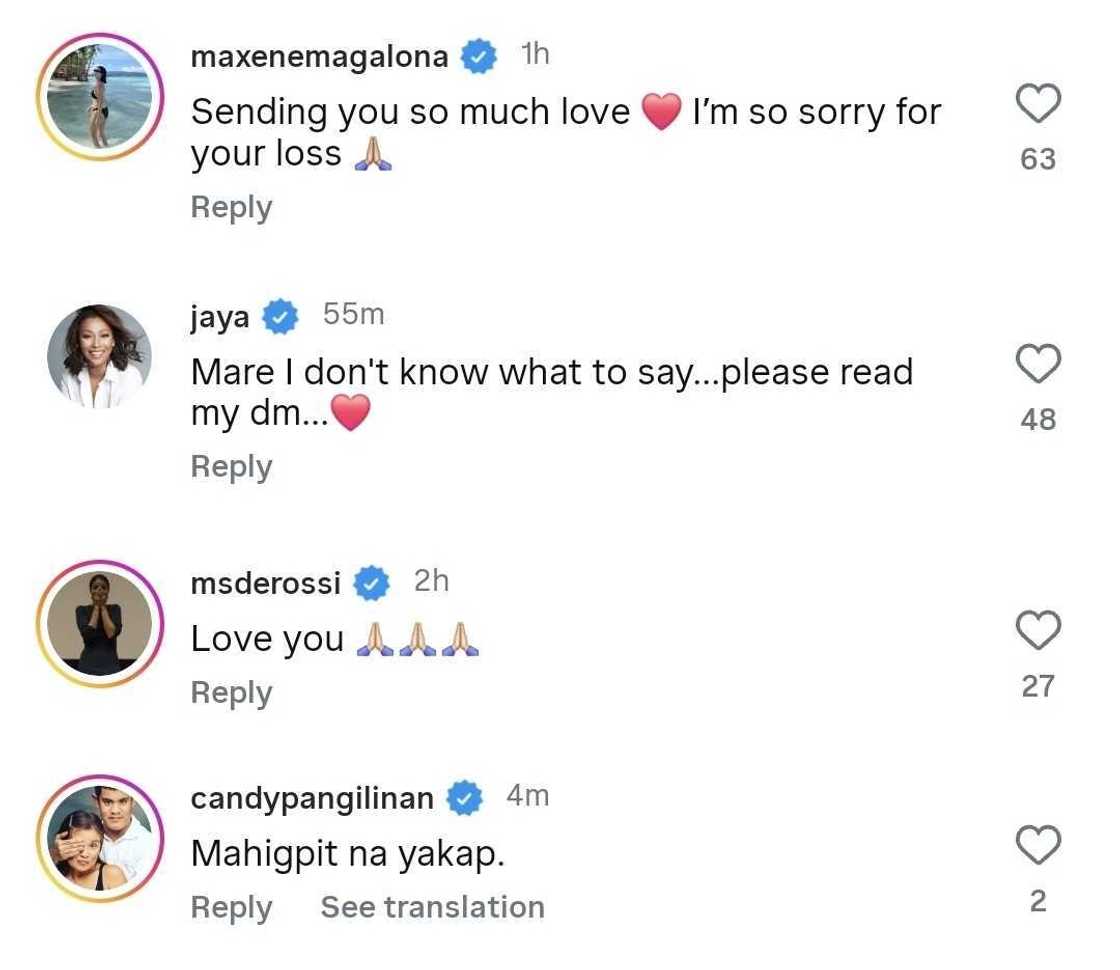
Task: Reply to jaya's comment
Action: pos(231,467)
